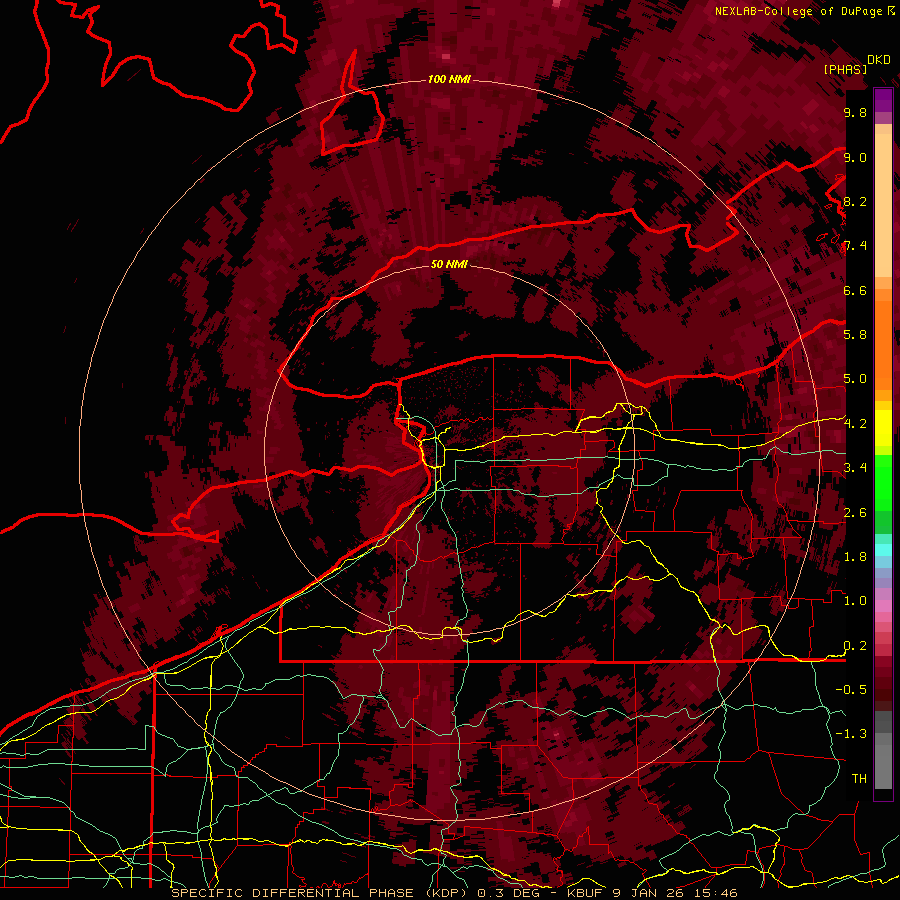Click the 4.2 value on the color scale
The height and width of the screenshot is (900, 900).
coord(855,424)
